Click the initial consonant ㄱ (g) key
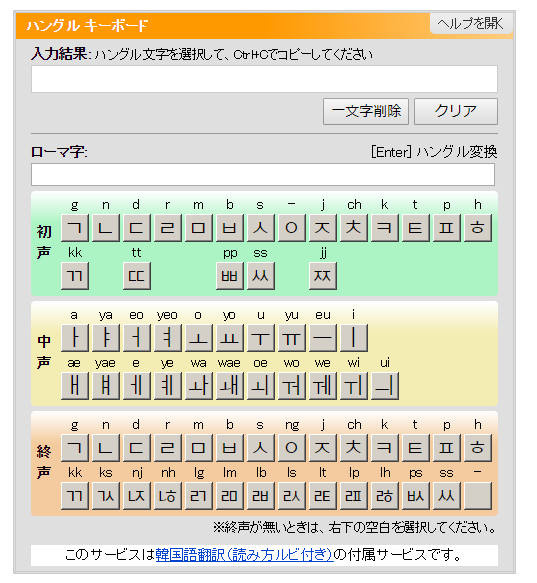This screenshot has width=537, height=583. 75,228
